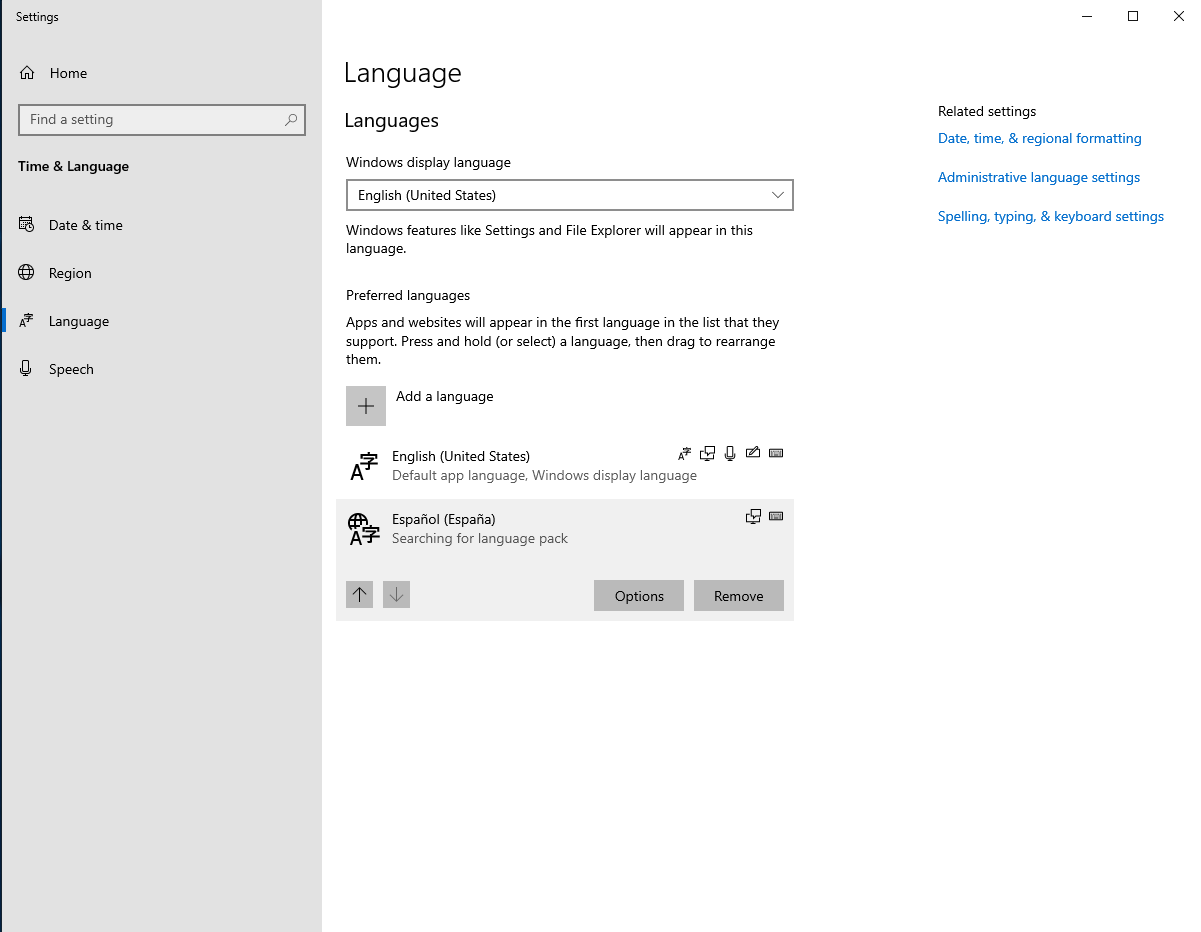Click Español keyboard layout icon

point(776,516)
